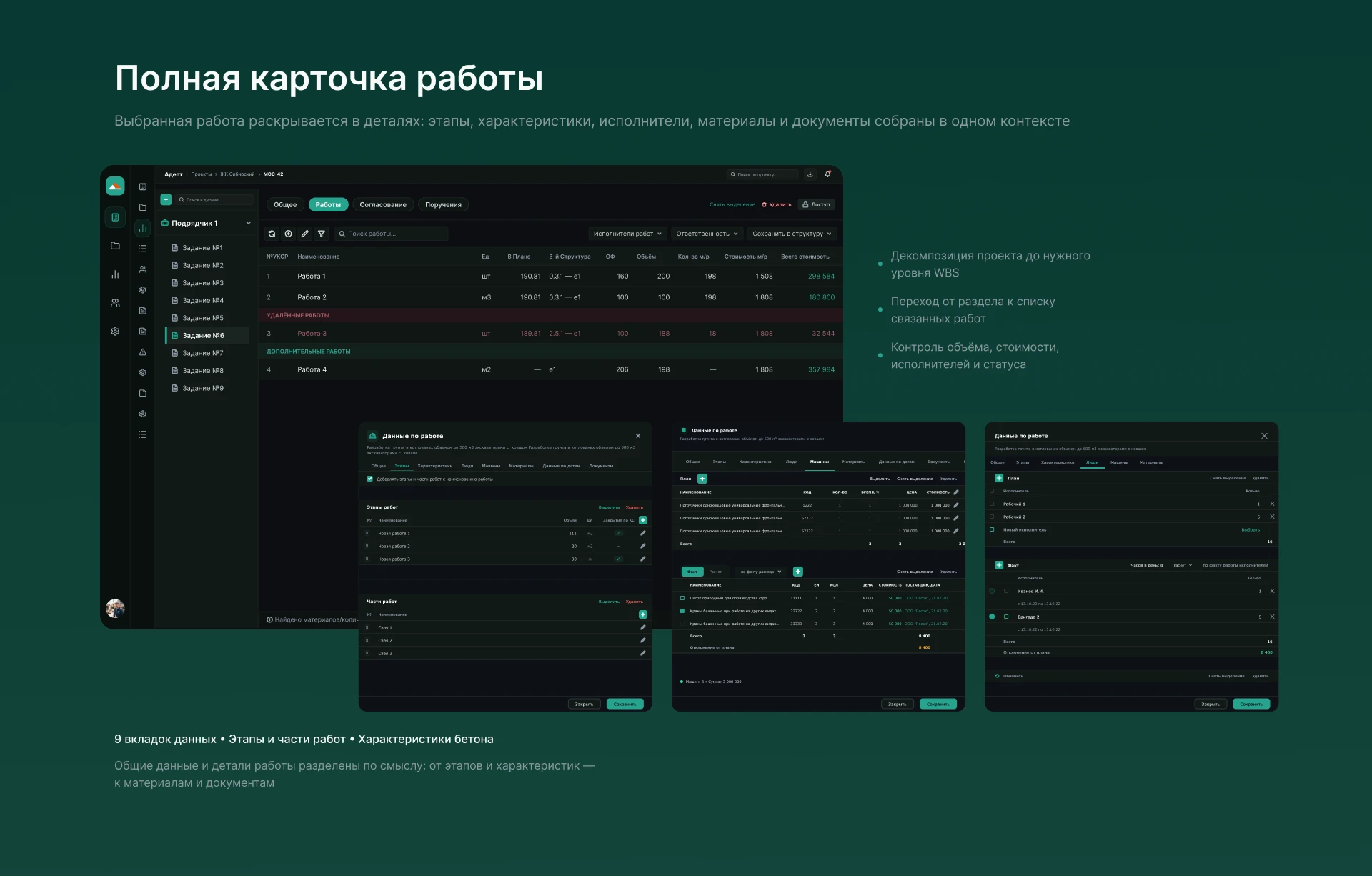Viewport: 1372px width, 876px height.
Task: Open the Характеристики tab in Этапы dialog
Action: [x=435, y=466]
